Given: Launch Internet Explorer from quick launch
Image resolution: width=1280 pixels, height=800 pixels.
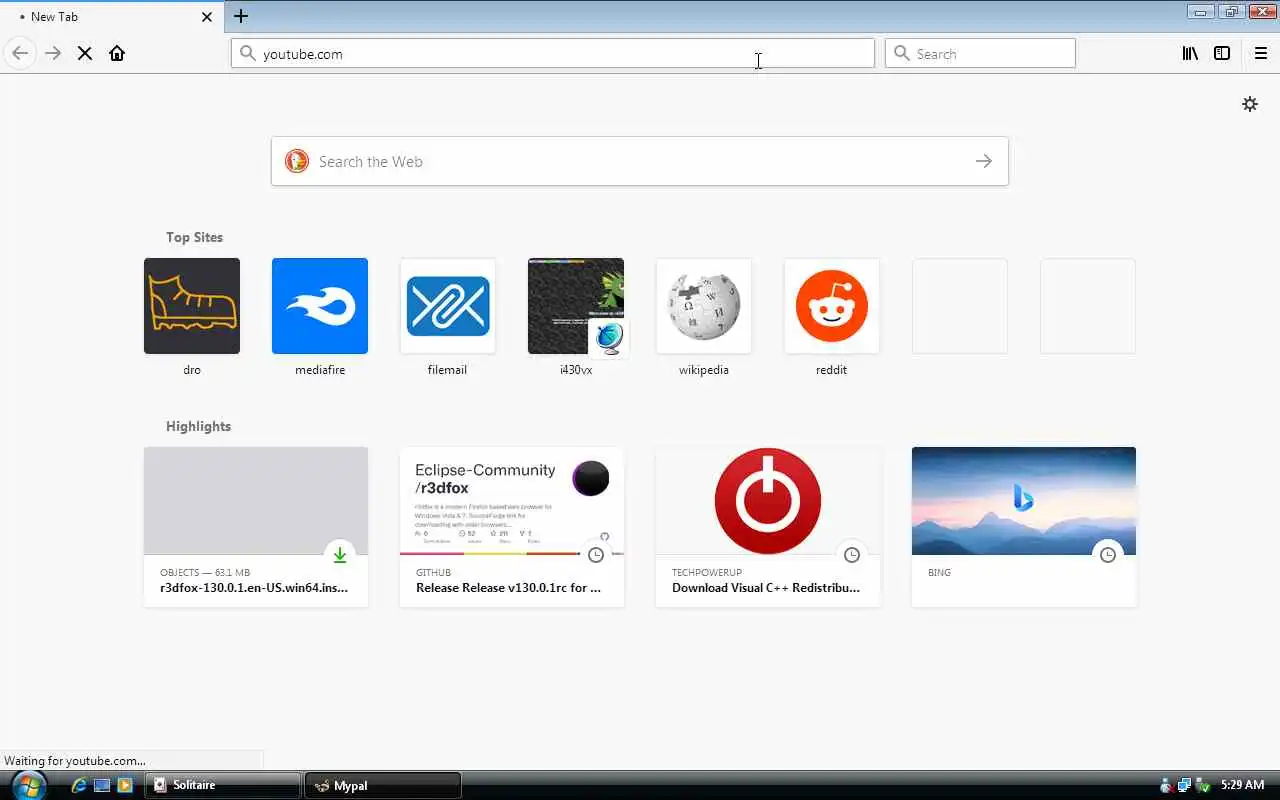Looking at the screenshot, I should point(79,785).
